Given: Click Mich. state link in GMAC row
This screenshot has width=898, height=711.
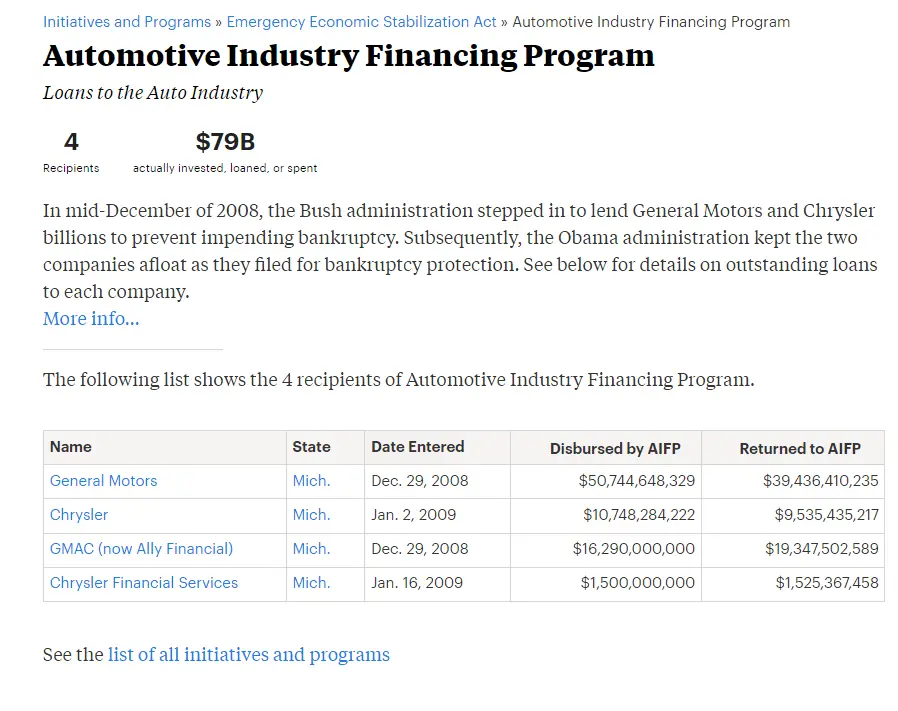Looking at the screenshot, I should 311,549.
